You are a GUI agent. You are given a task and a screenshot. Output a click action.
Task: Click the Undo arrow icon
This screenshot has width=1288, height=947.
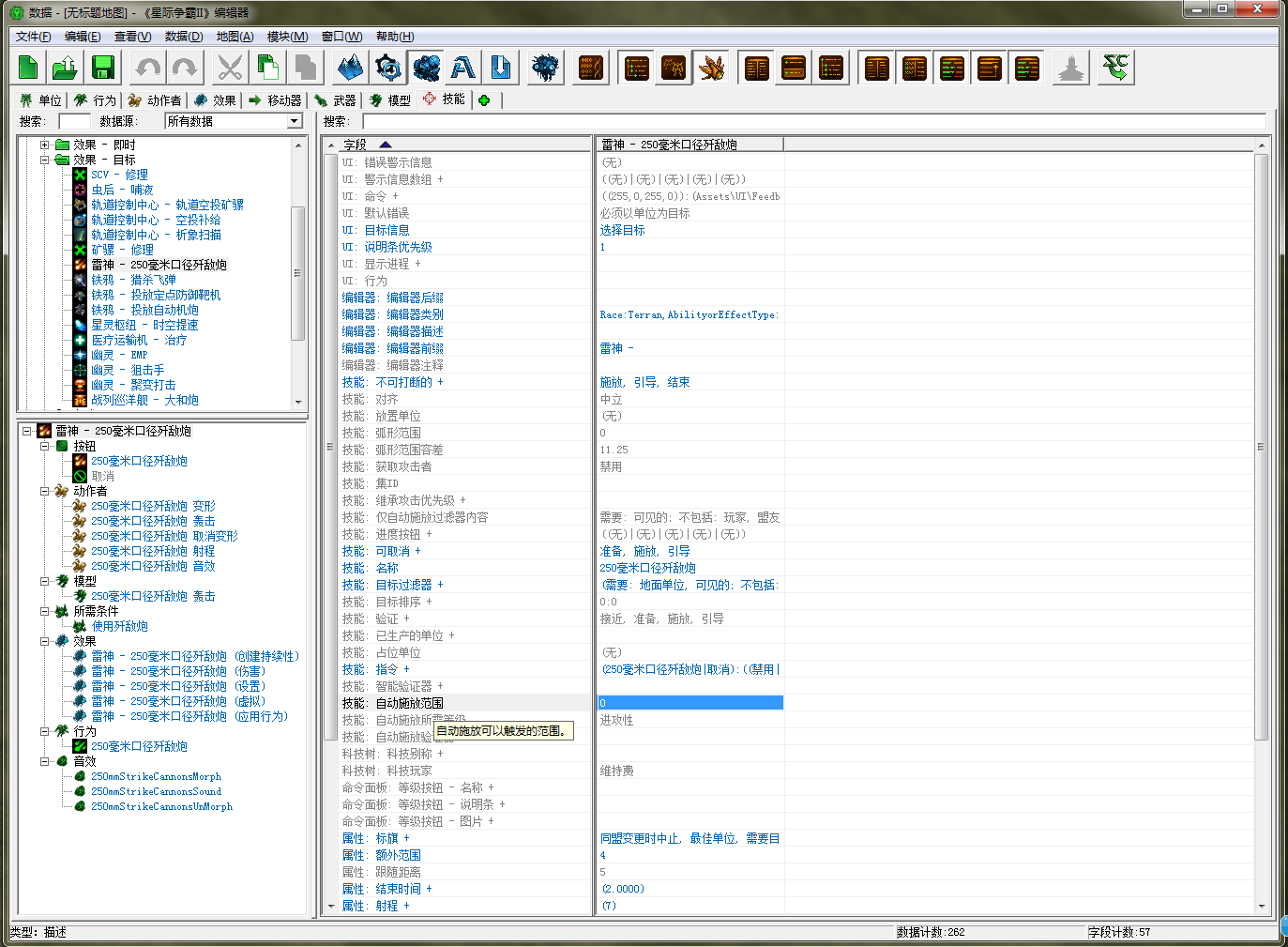pos(148,68)
